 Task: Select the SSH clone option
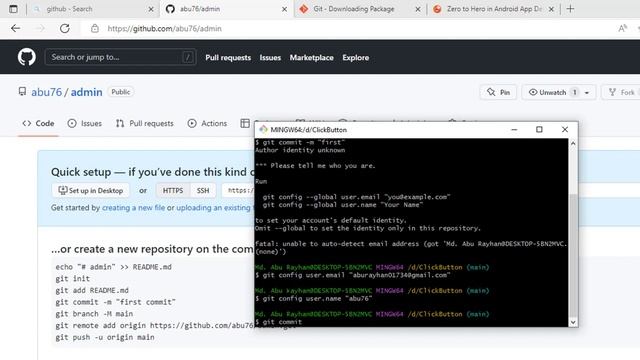[x=203, y=191]
